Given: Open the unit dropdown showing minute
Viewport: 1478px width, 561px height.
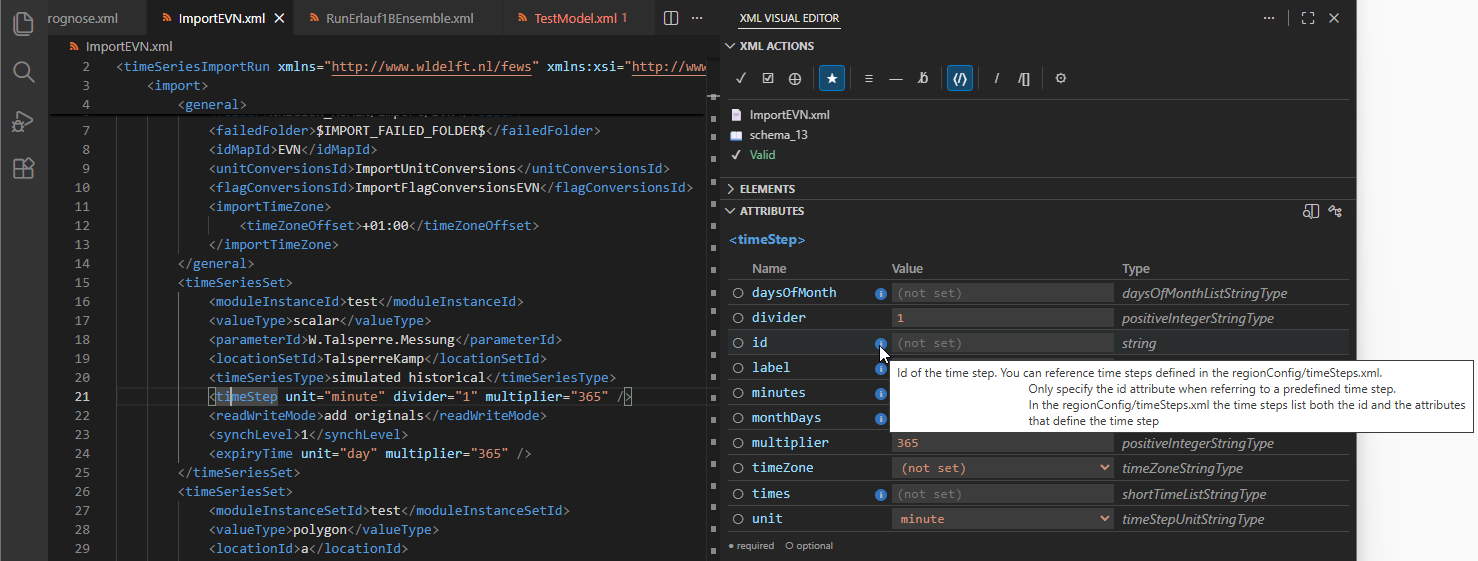Looking at the screenshot, I should click(x=1002, y=519).
